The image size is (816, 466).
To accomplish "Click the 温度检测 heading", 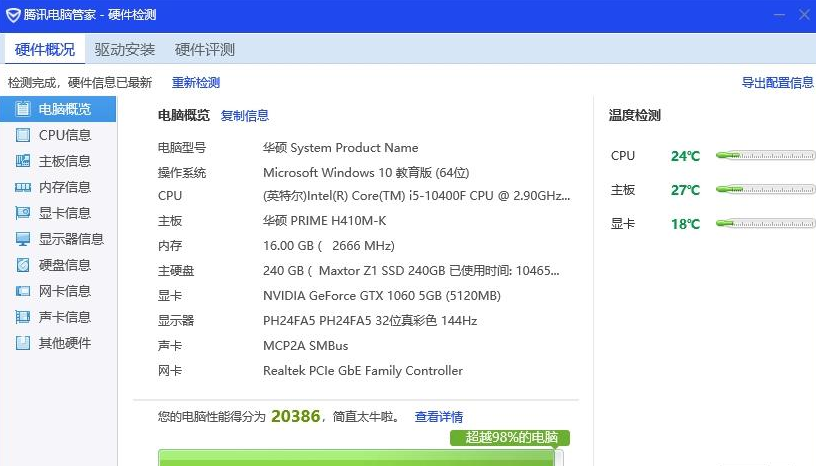I will (635, 115).
